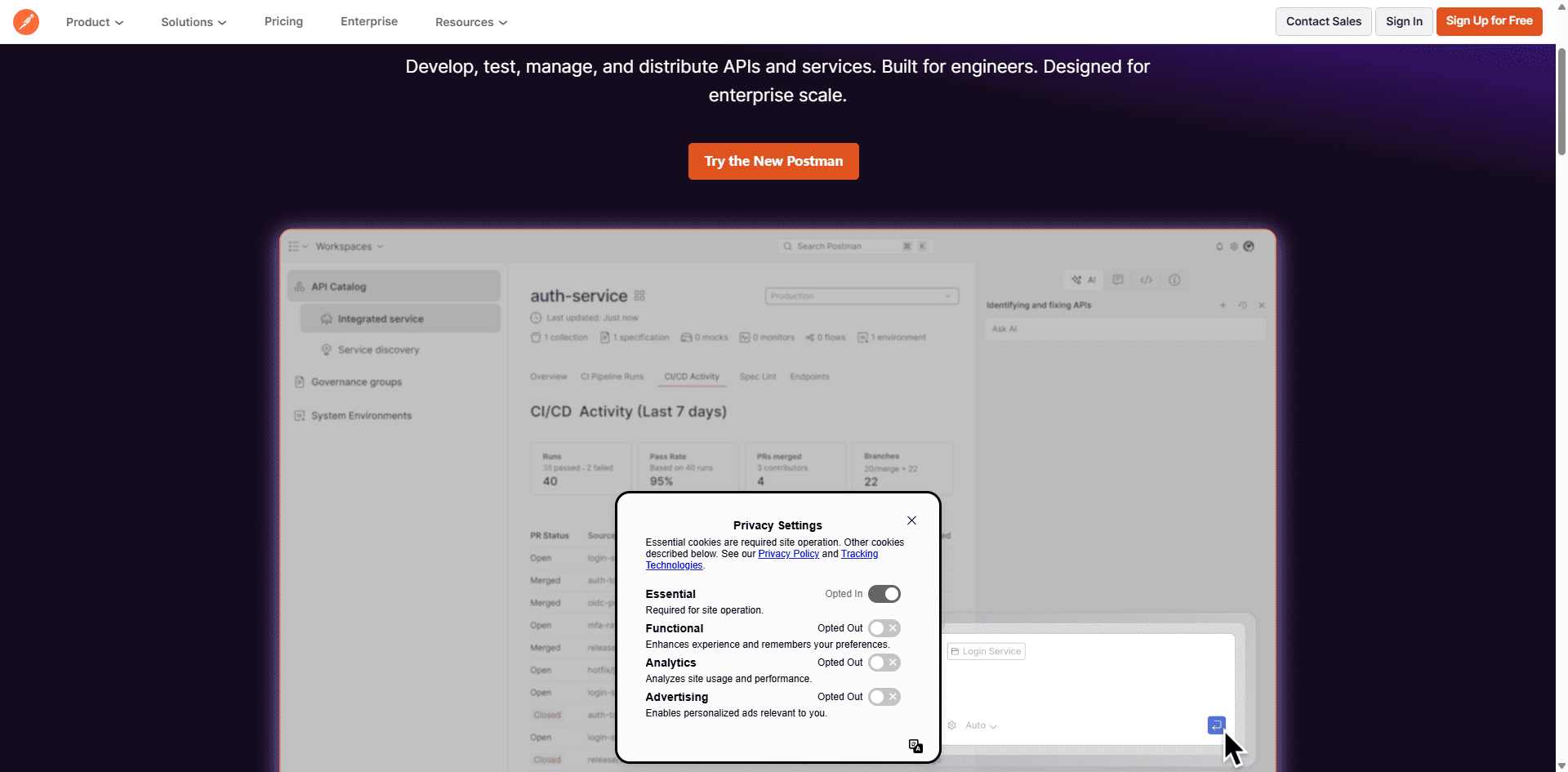The image size is (1568, 772).
Task: Click the Branches 22 card
Action: [x=902, y=468]
